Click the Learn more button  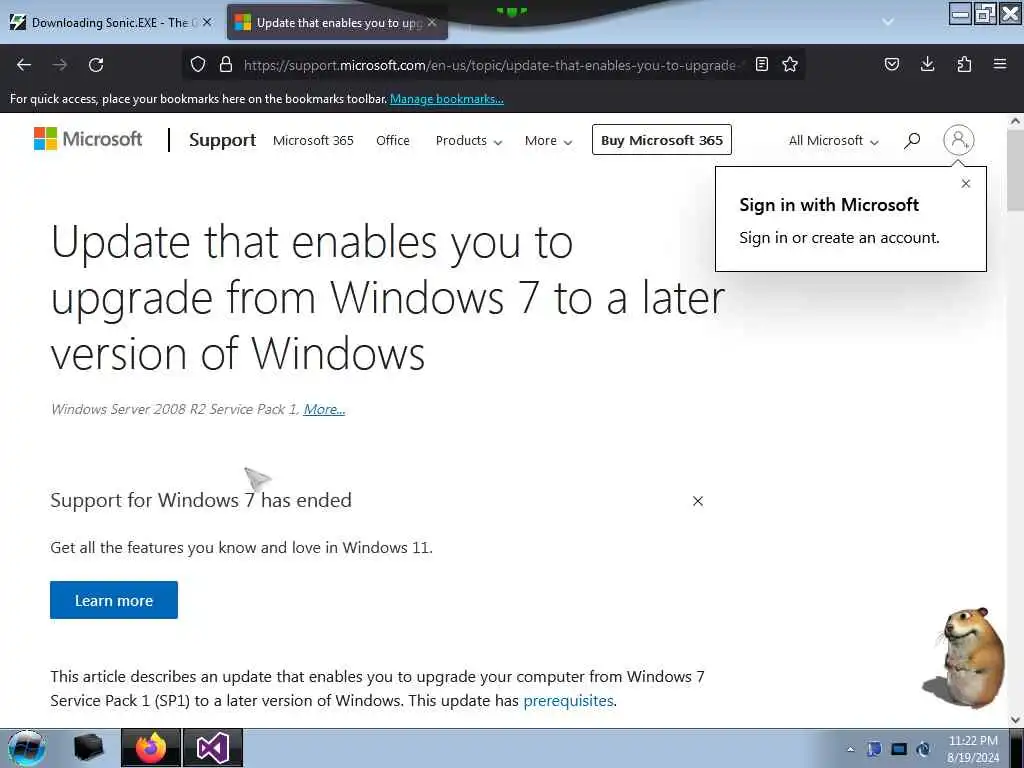click(x=114, y=600)
